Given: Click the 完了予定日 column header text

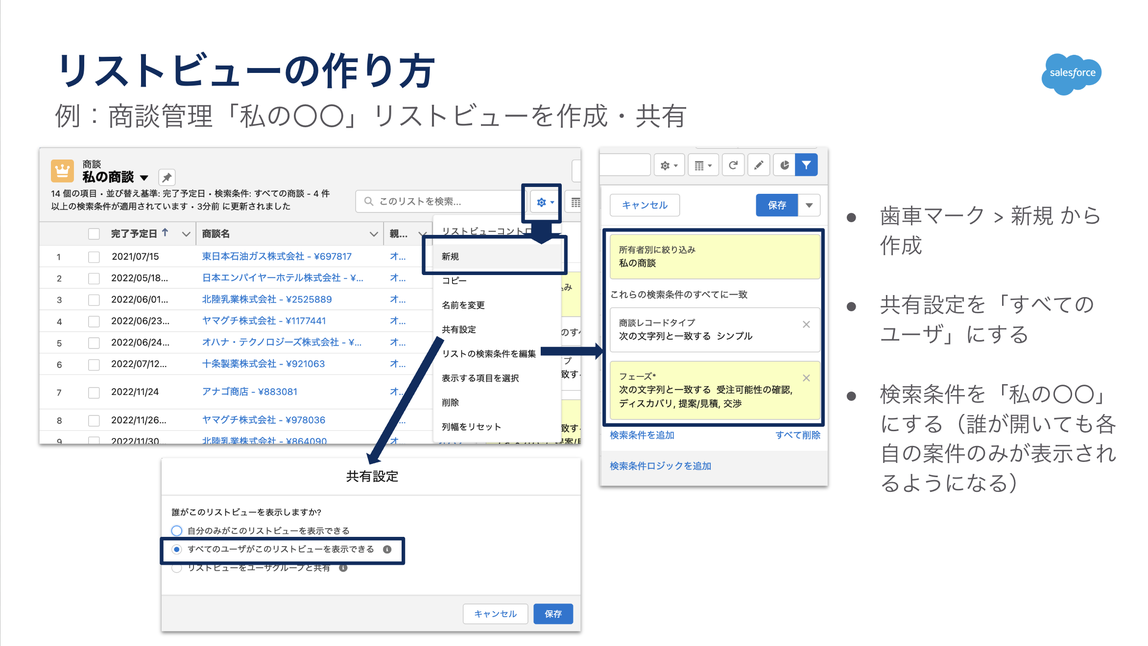Looking at the screenshot, I should 134,234.
